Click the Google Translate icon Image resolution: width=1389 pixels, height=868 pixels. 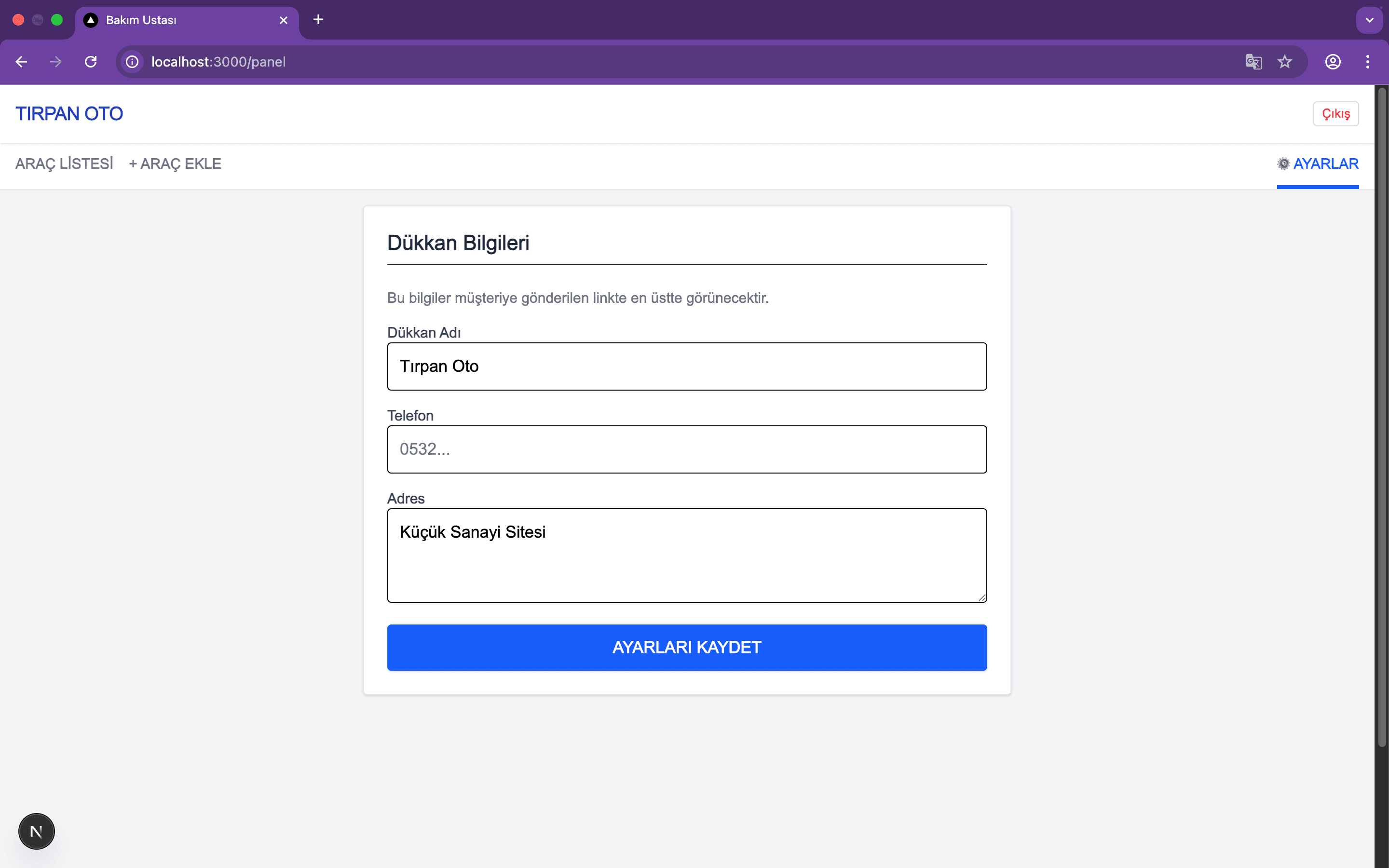(x=1253, y=62)
